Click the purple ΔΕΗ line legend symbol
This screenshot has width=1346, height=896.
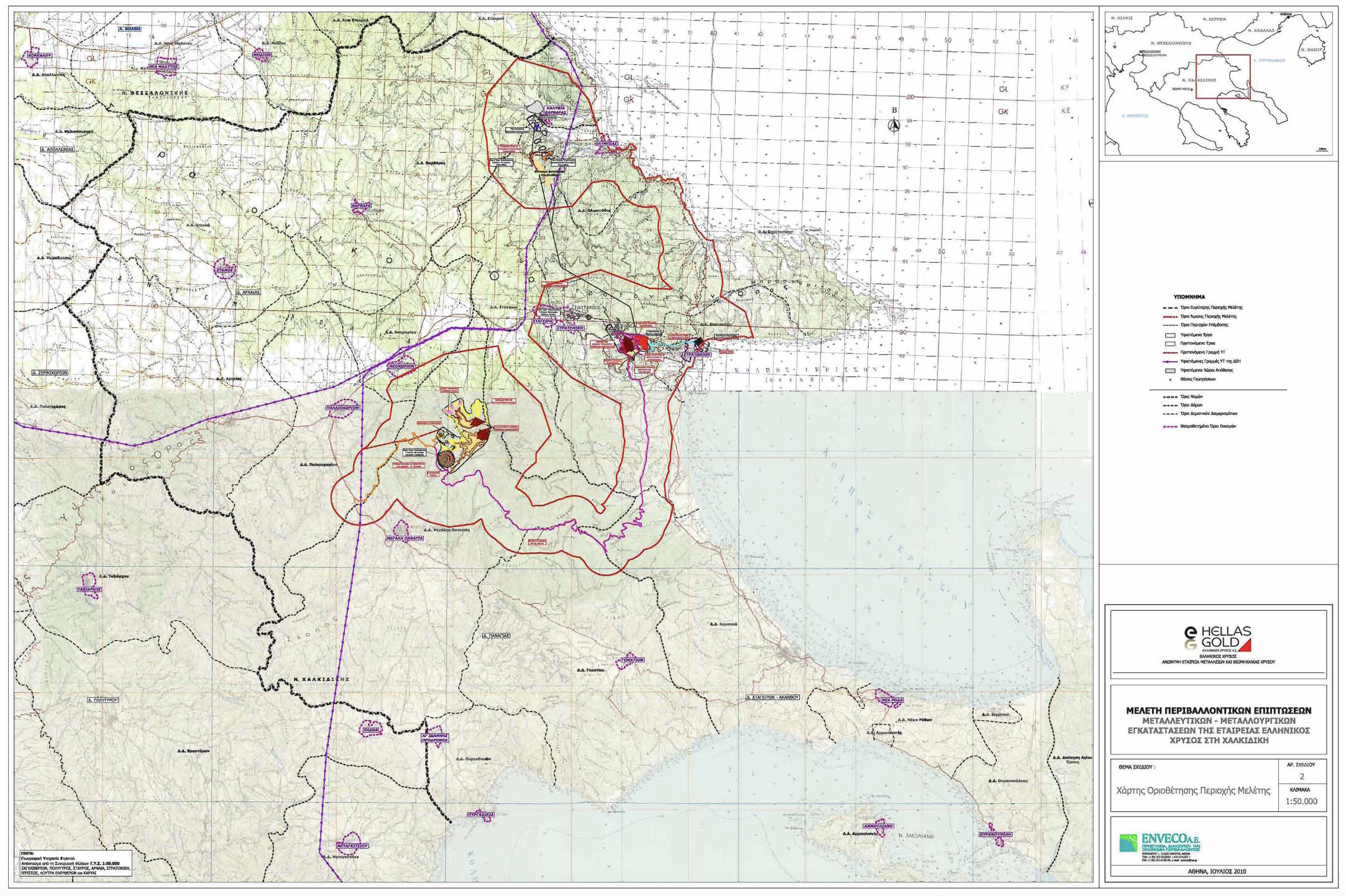click(1170, 362)
